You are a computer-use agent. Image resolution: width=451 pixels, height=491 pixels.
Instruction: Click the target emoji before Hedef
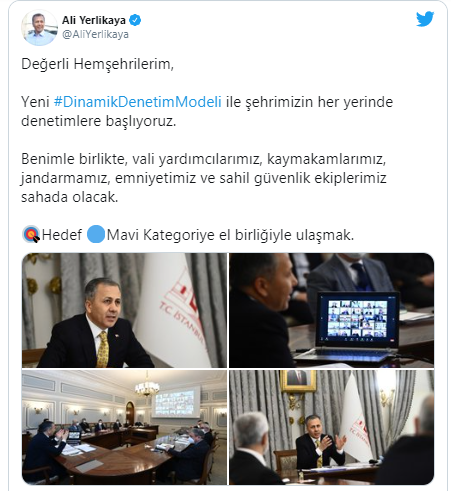coord(31,235)
